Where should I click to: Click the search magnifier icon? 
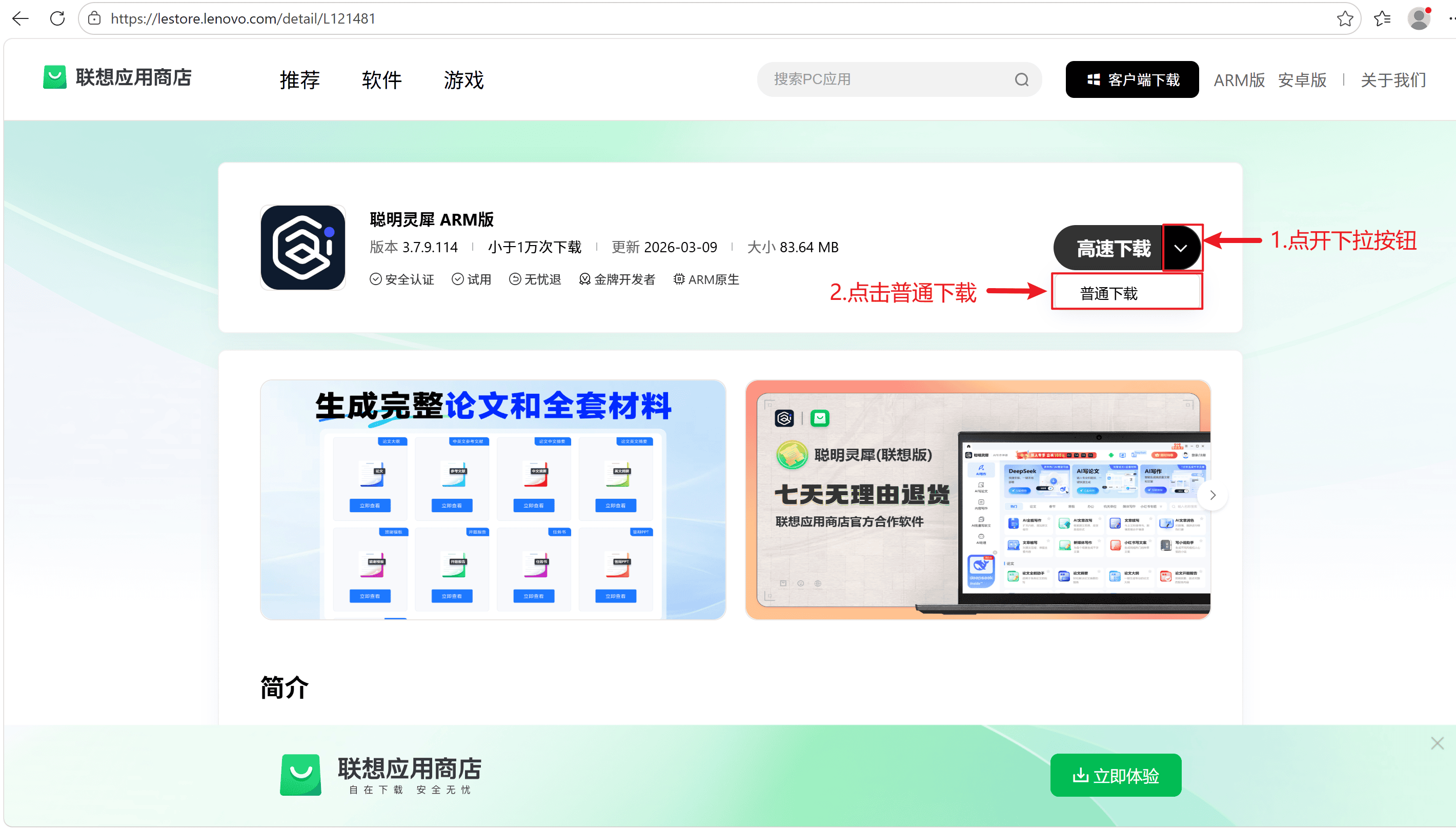pyautogui.click(x=1022, y=79)
